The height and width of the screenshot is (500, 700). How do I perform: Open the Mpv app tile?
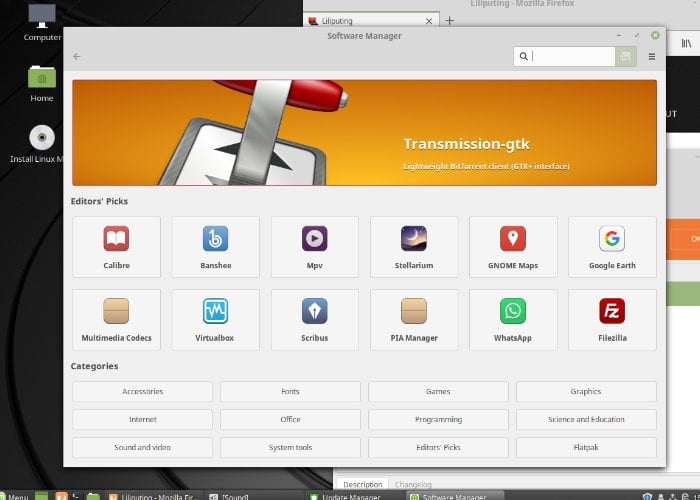coord(314,247)
